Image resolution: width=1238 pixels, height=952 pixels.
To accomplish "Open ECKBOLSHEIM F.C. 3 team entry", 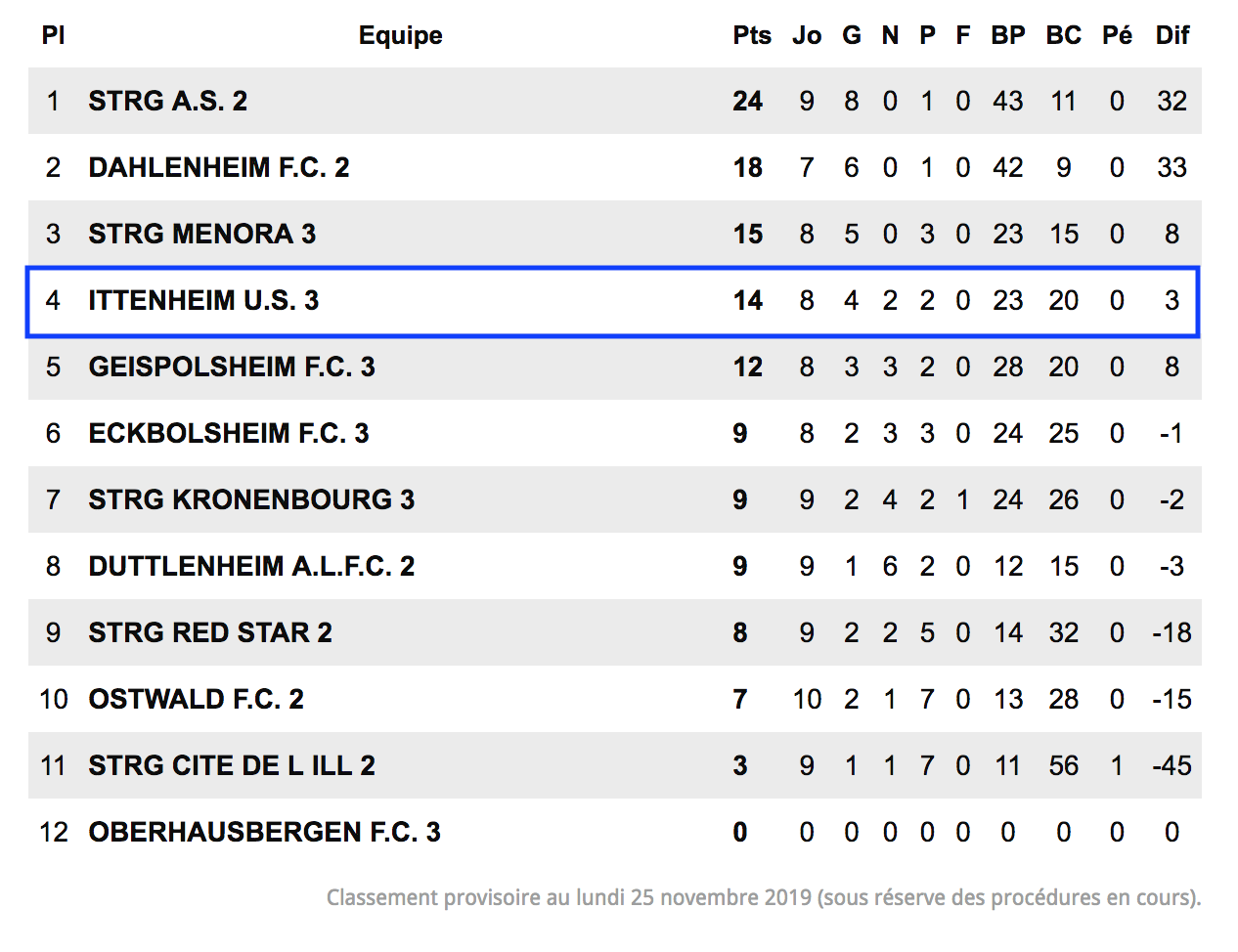I will point(229,433).
